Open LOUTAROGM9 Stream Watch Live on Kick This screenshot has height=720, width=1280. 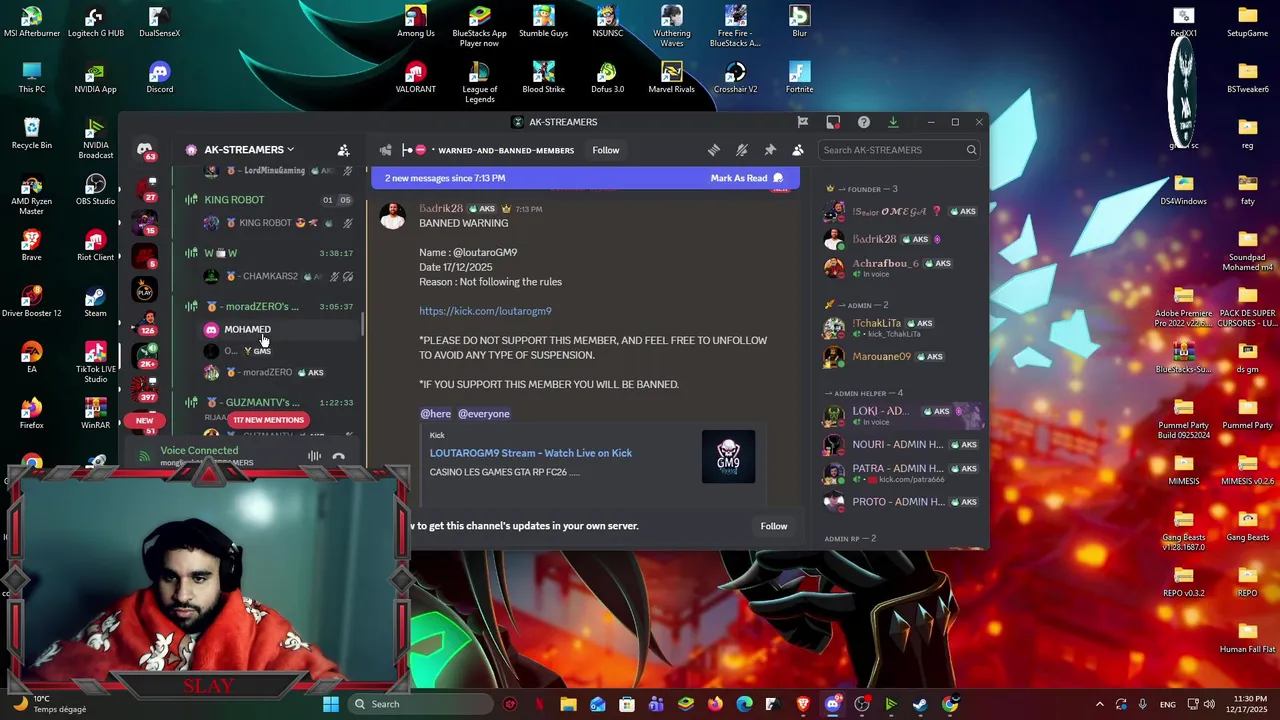tap(531, 453)
